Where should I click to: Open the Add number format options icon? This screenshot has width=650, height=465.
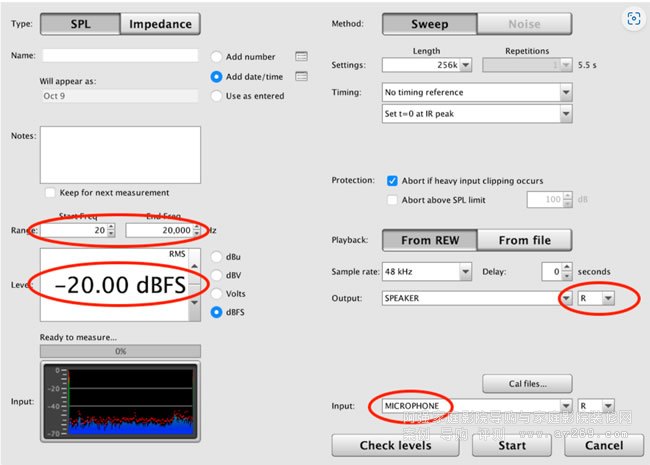tap(301, 57)
